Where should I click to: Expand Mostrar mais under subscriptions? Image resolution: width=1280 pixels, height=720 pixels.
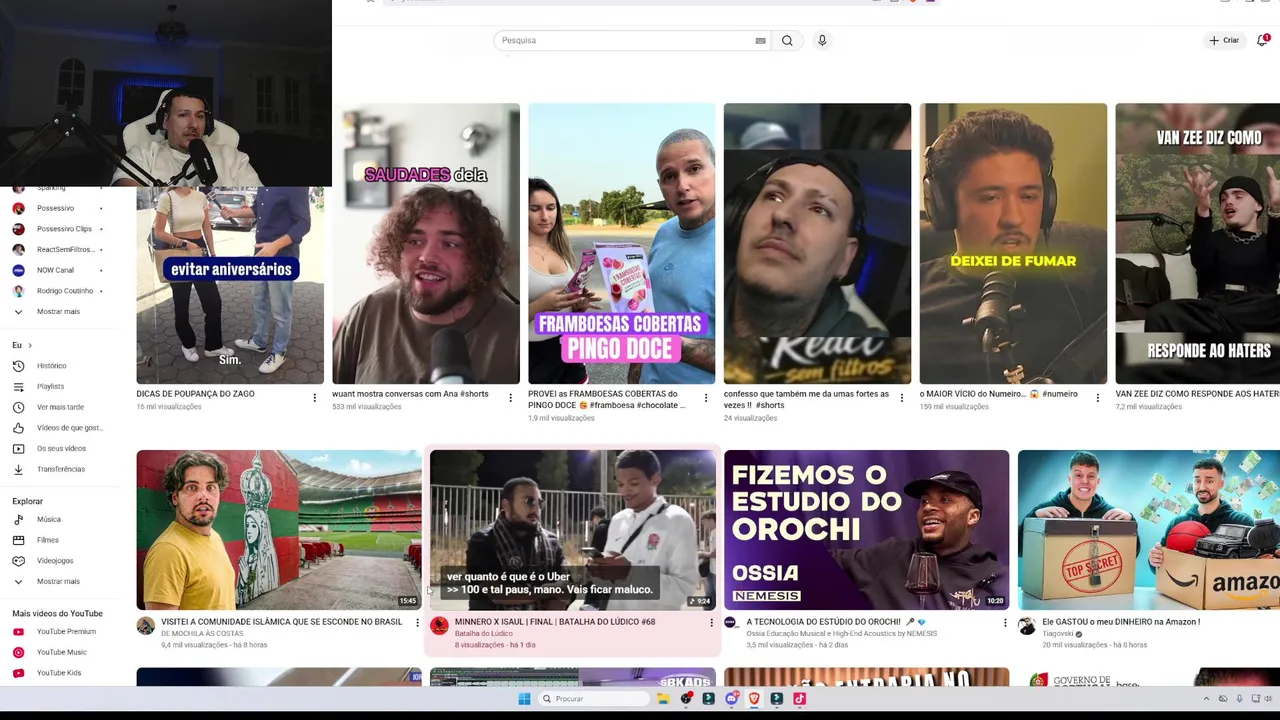tap(58, 312)
